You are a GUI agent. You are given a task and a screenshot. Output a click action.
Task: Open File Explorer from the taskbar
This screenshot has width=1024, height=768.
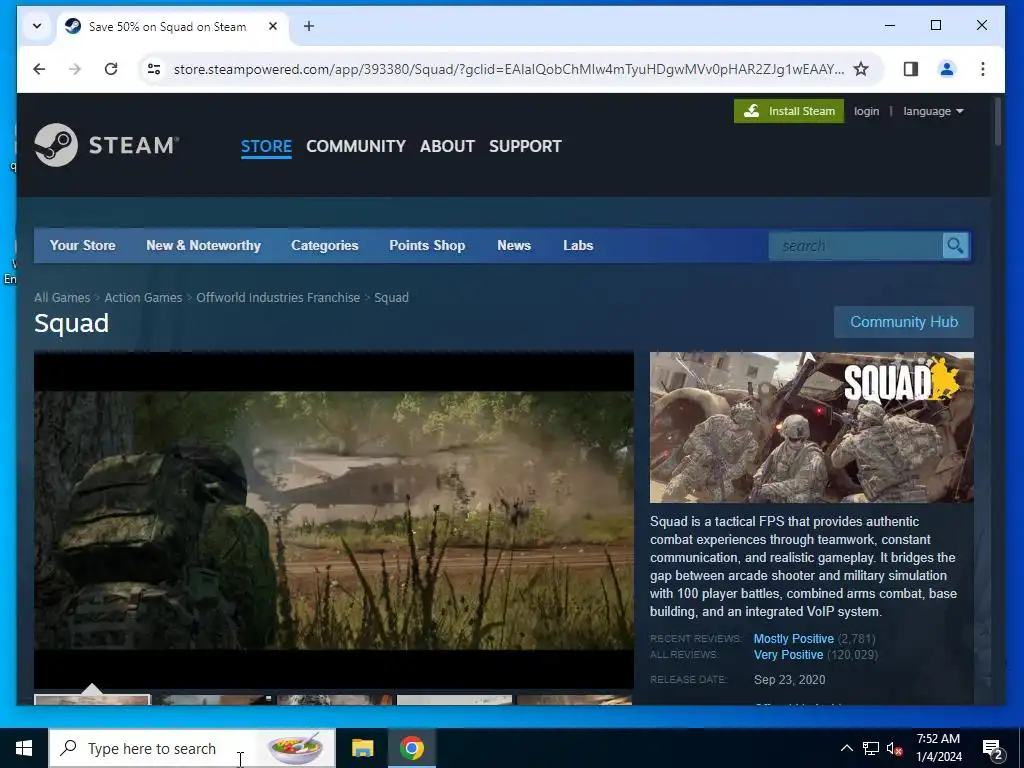tap(362, 748)
